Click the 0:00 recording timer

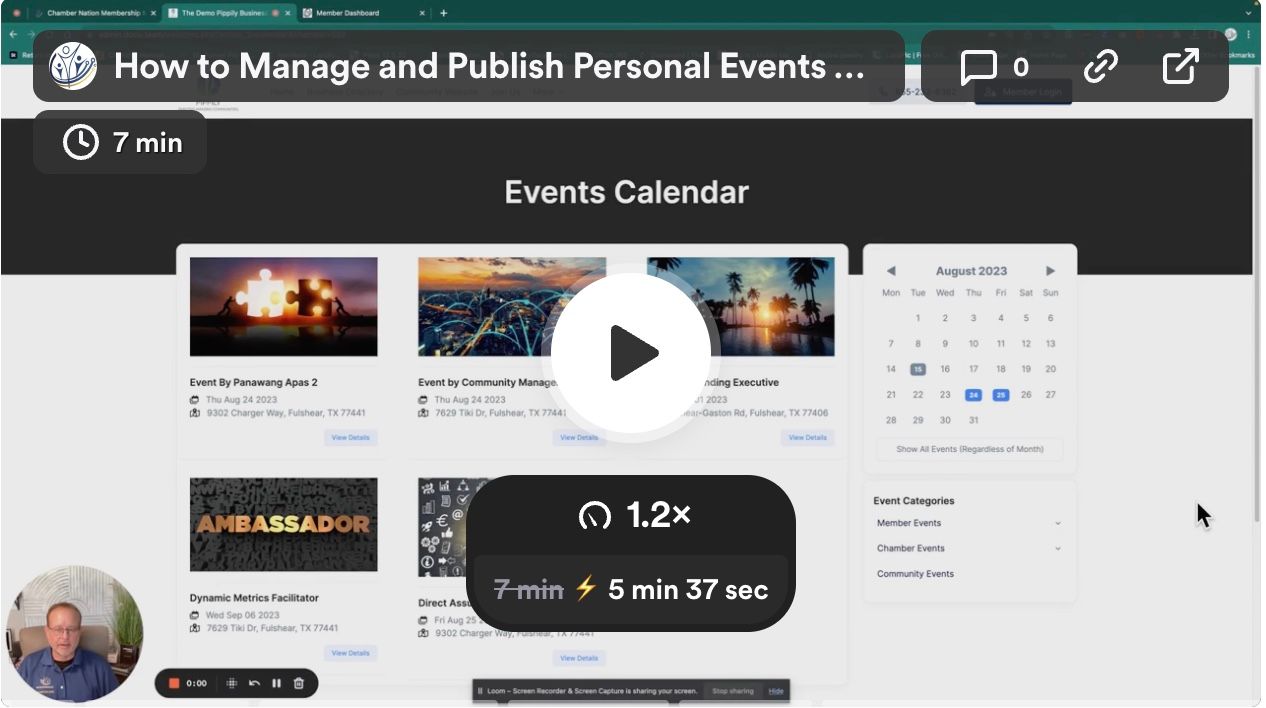tap(197, 683)
